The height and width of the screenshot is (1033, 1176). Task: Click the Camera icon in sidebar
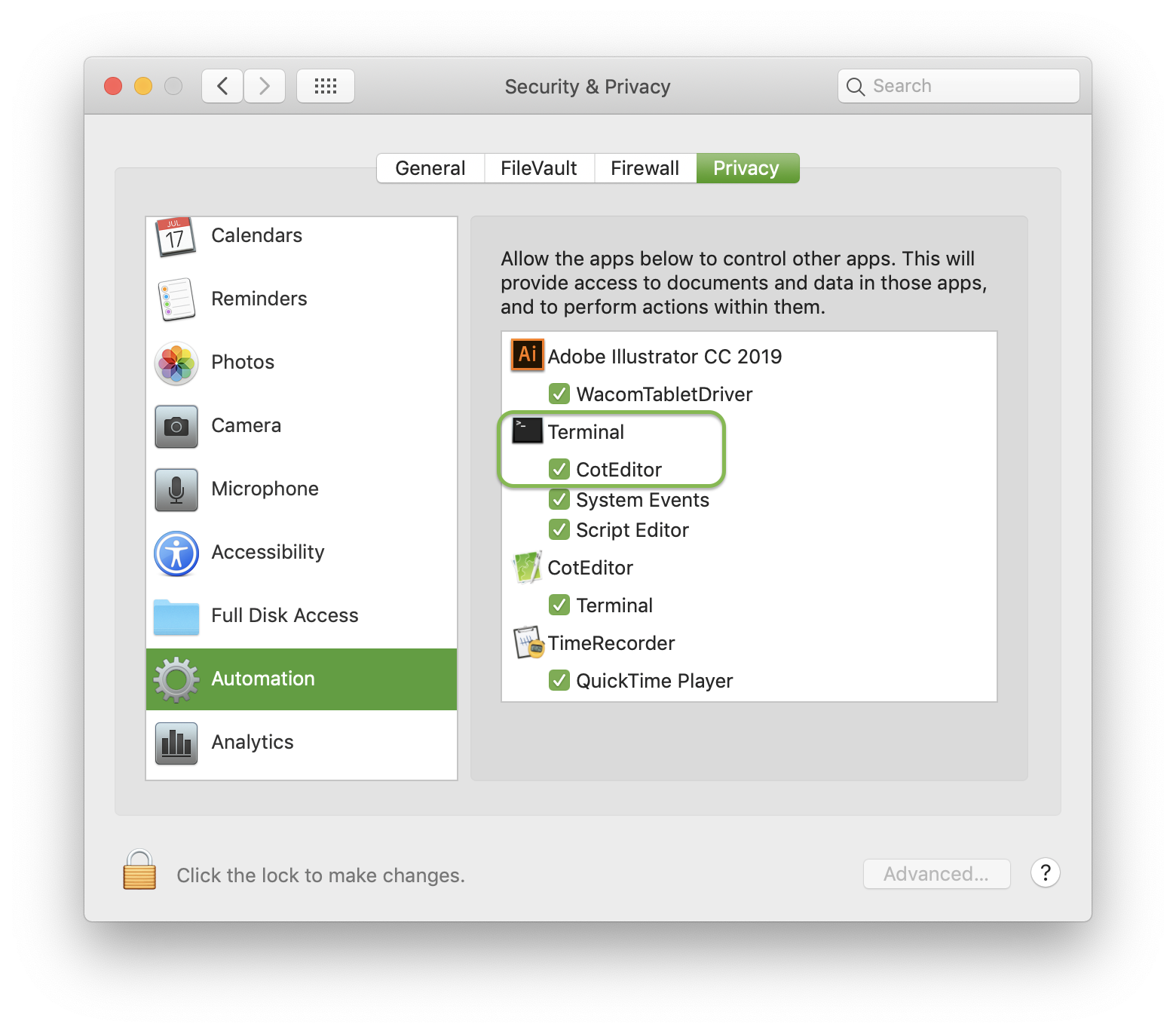176,426
